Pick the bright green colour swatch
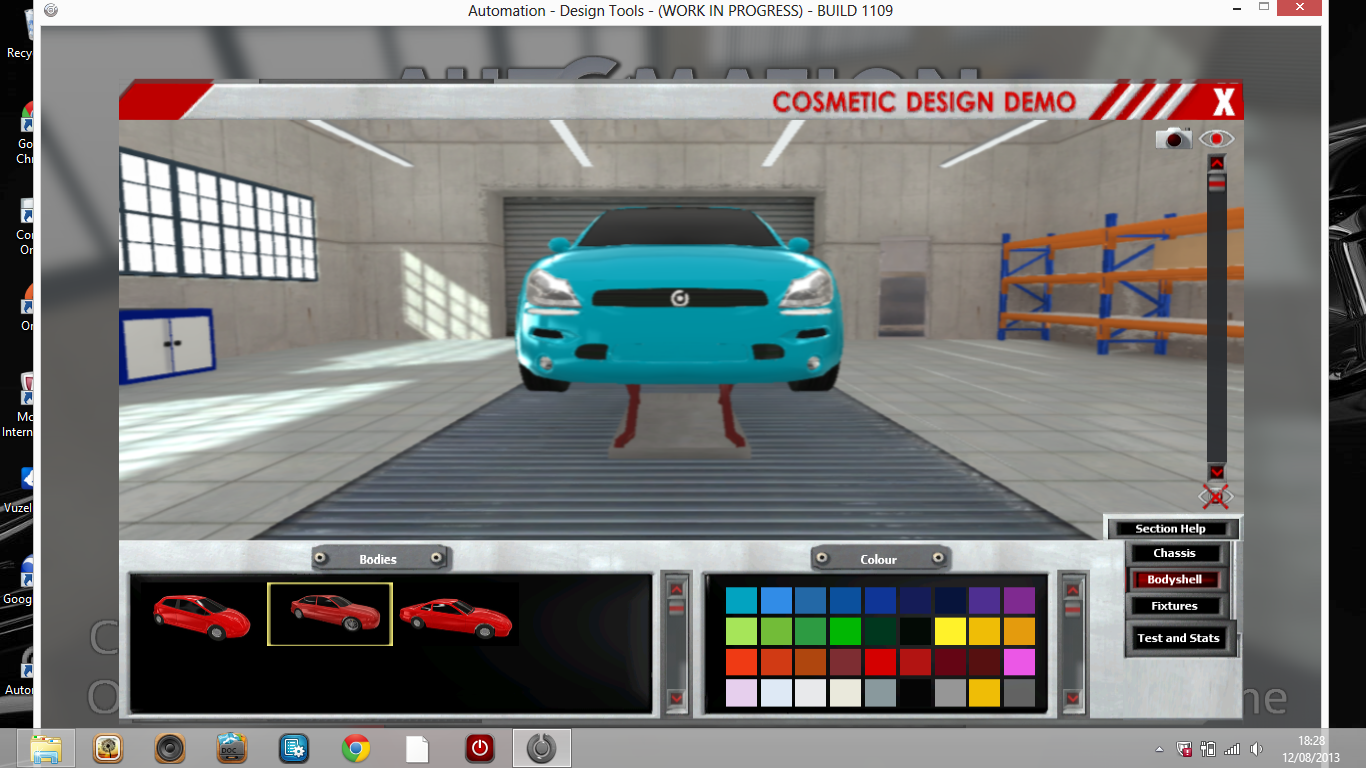Image resolution: width=1366 pixels, height=768 pixels. pos(845,631)
